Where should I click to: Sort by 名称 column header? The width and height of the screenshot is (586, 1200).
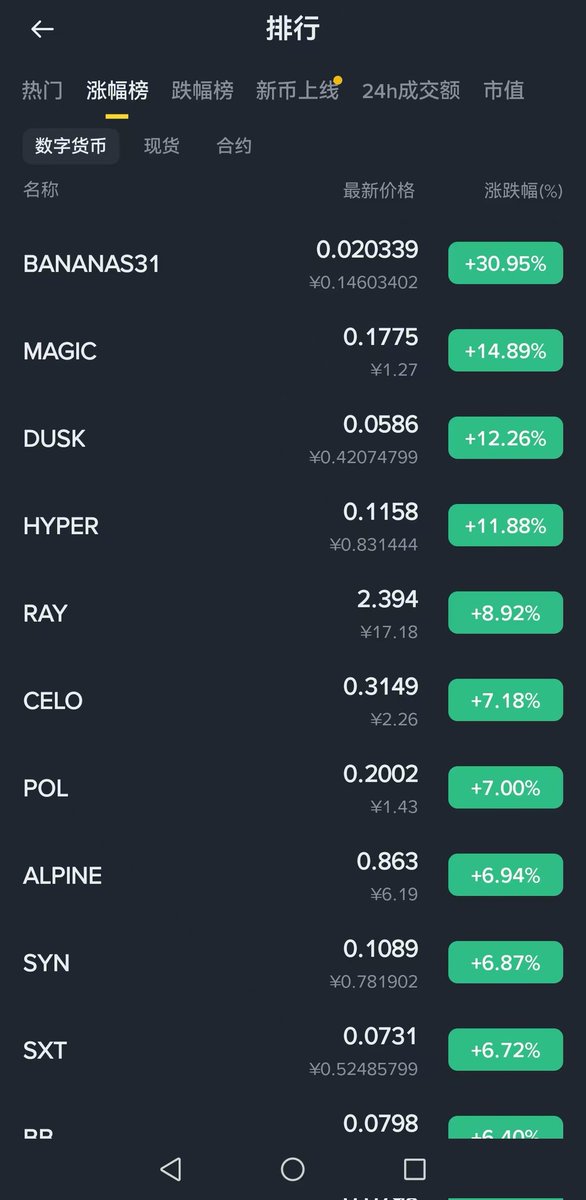41,189
